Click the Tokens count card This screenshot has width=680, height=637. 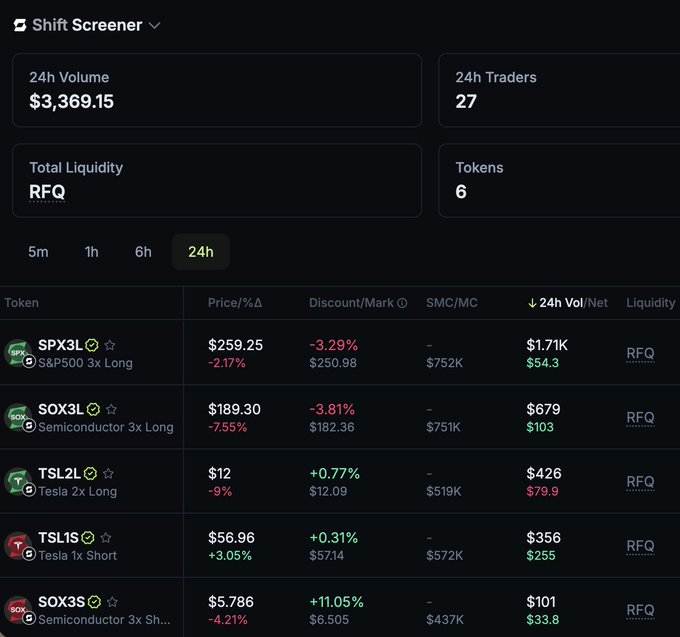pos(559,180)
